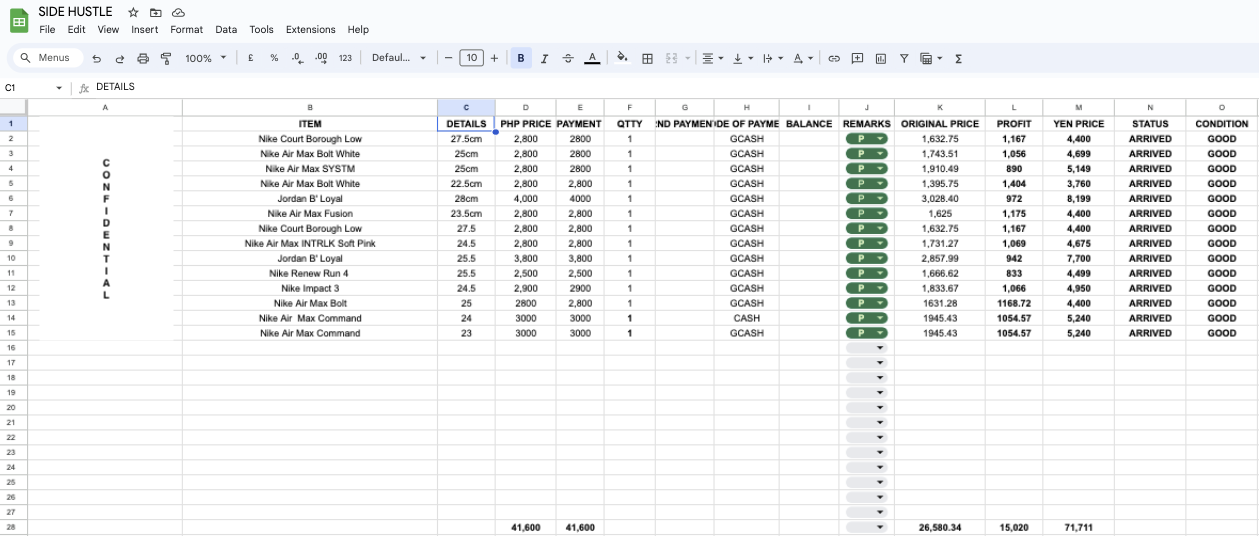Click the font size field
The image size is (1259, 536).
tap(472, 58)
